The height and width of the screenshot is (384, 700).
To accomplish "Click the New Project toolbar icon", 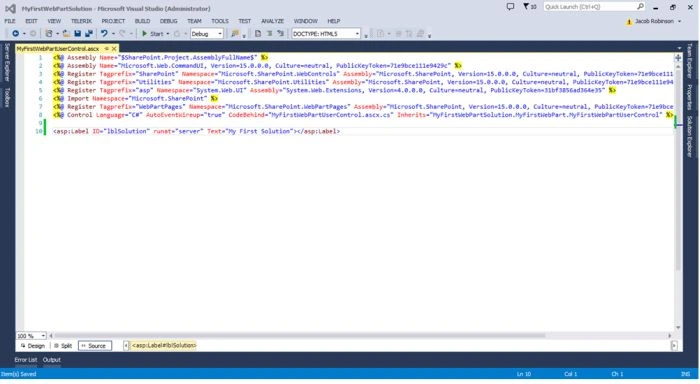I will (49, 33).
